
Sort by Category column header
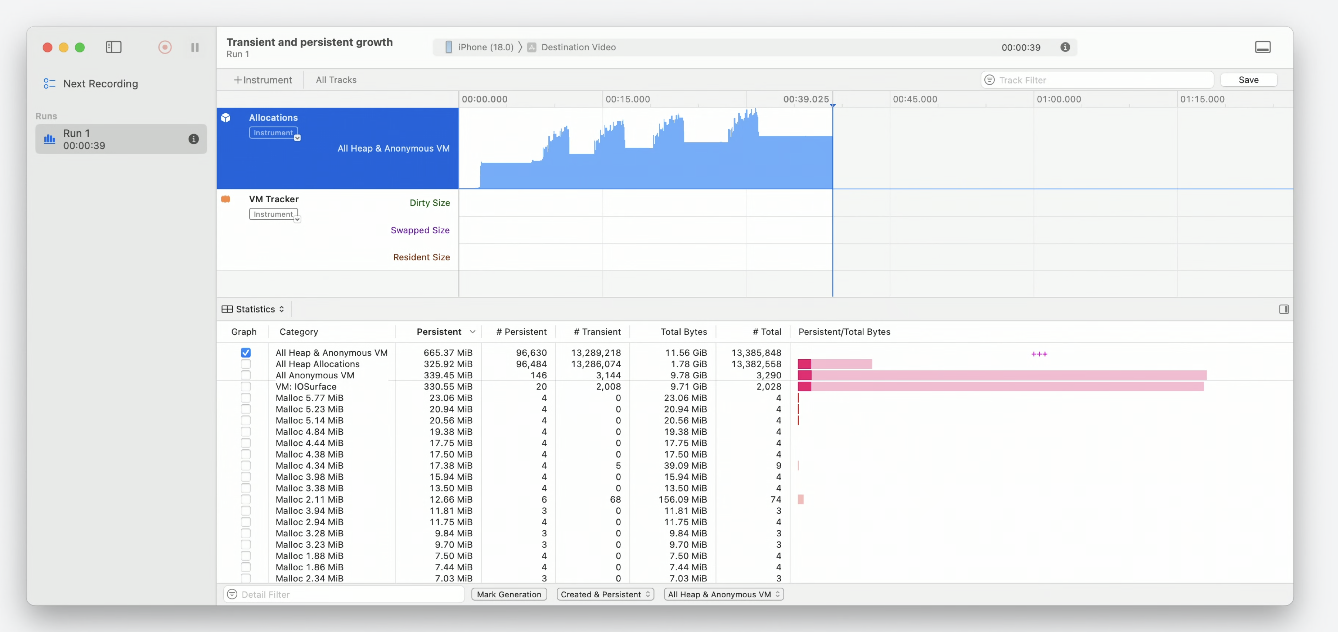click(299, 332)
